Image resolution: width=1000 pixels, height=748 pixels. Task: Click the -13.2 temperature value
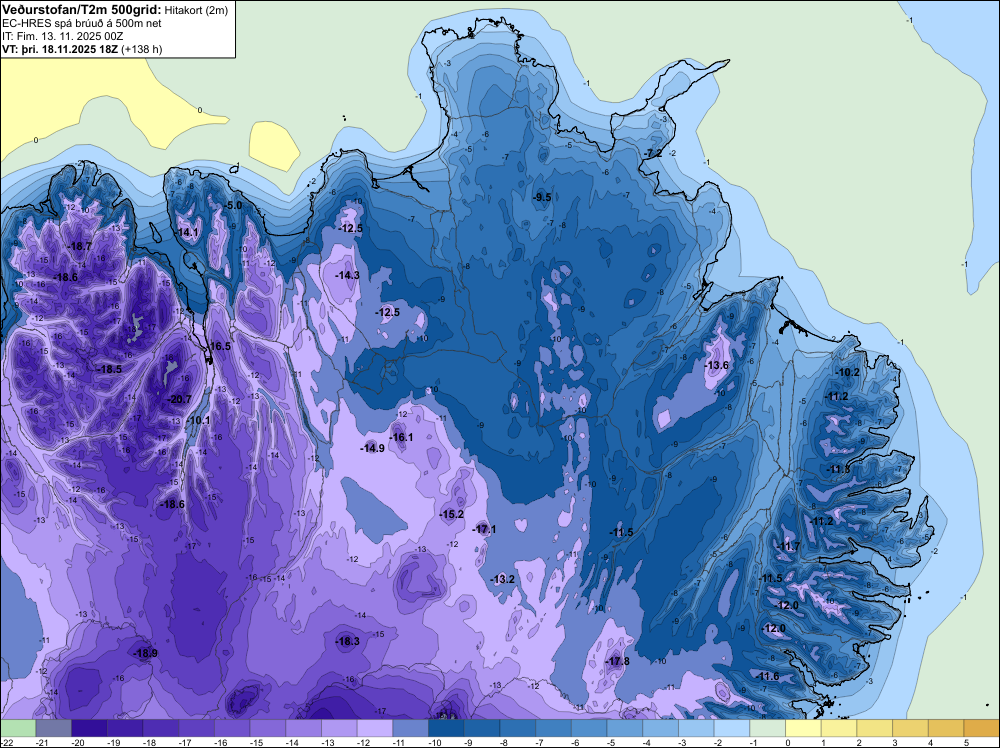pos(503,579)
